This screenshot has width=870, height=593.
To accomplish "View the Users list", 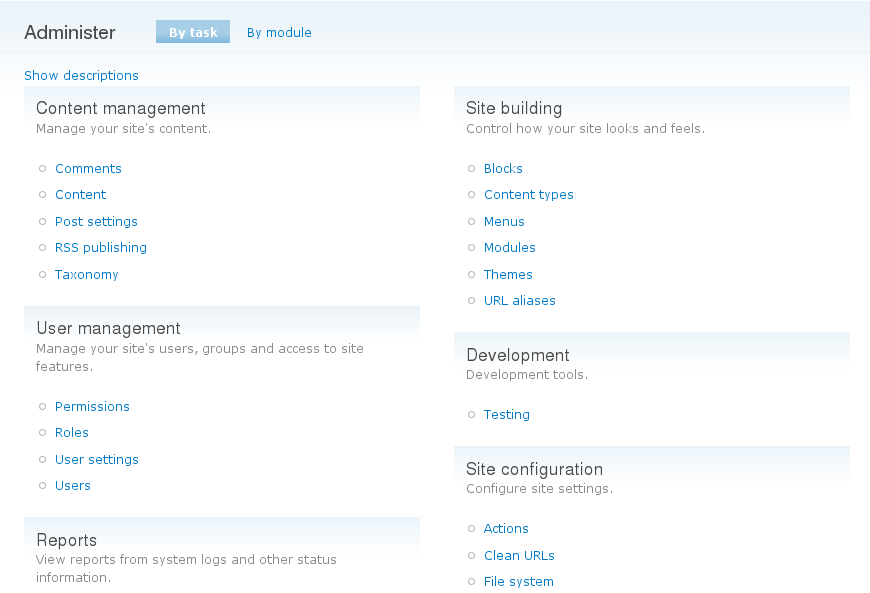I will point(72,485).
